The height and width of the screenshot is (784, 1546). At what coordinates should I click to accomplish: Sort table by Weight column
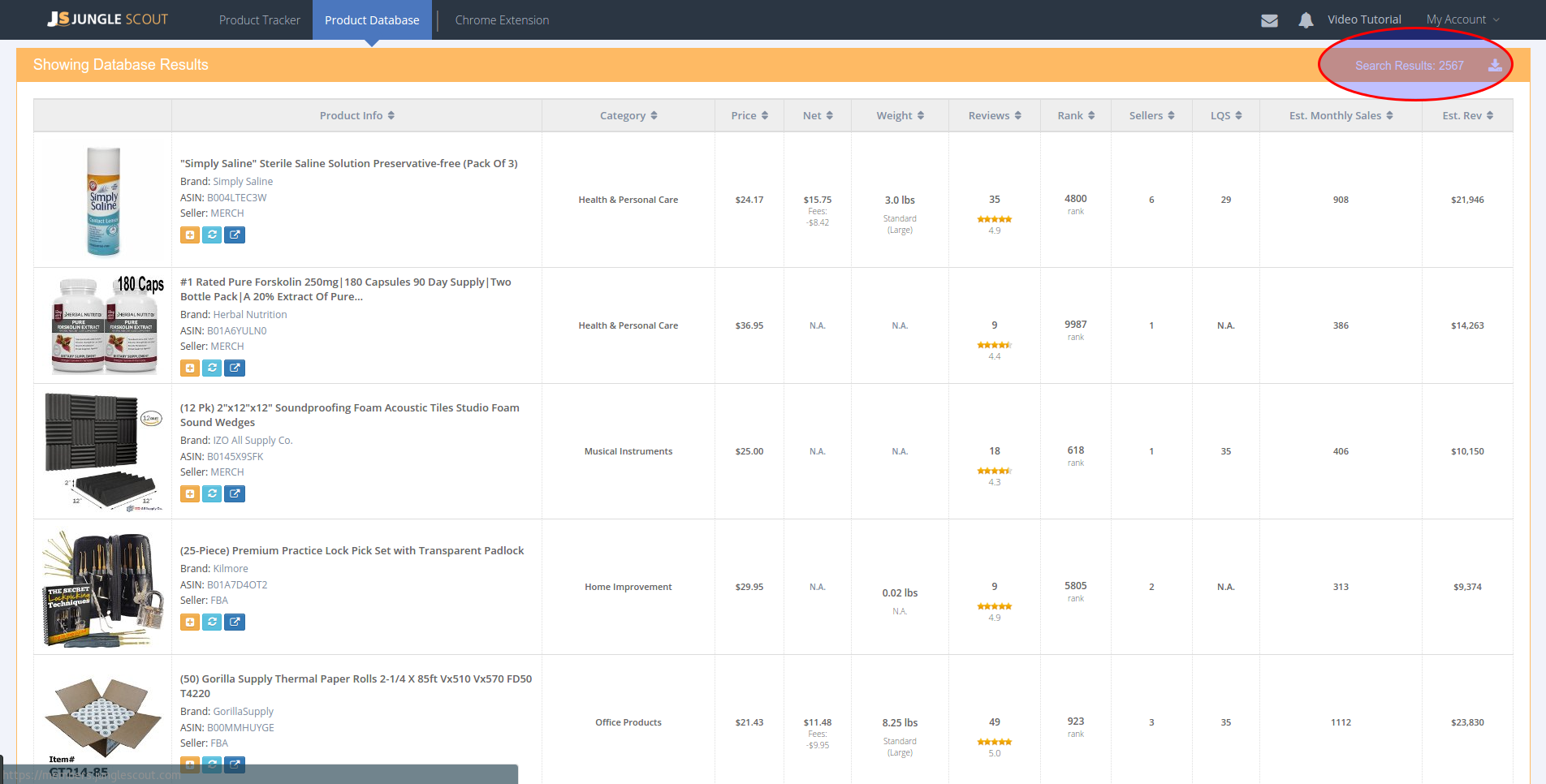tap(900, 115)
